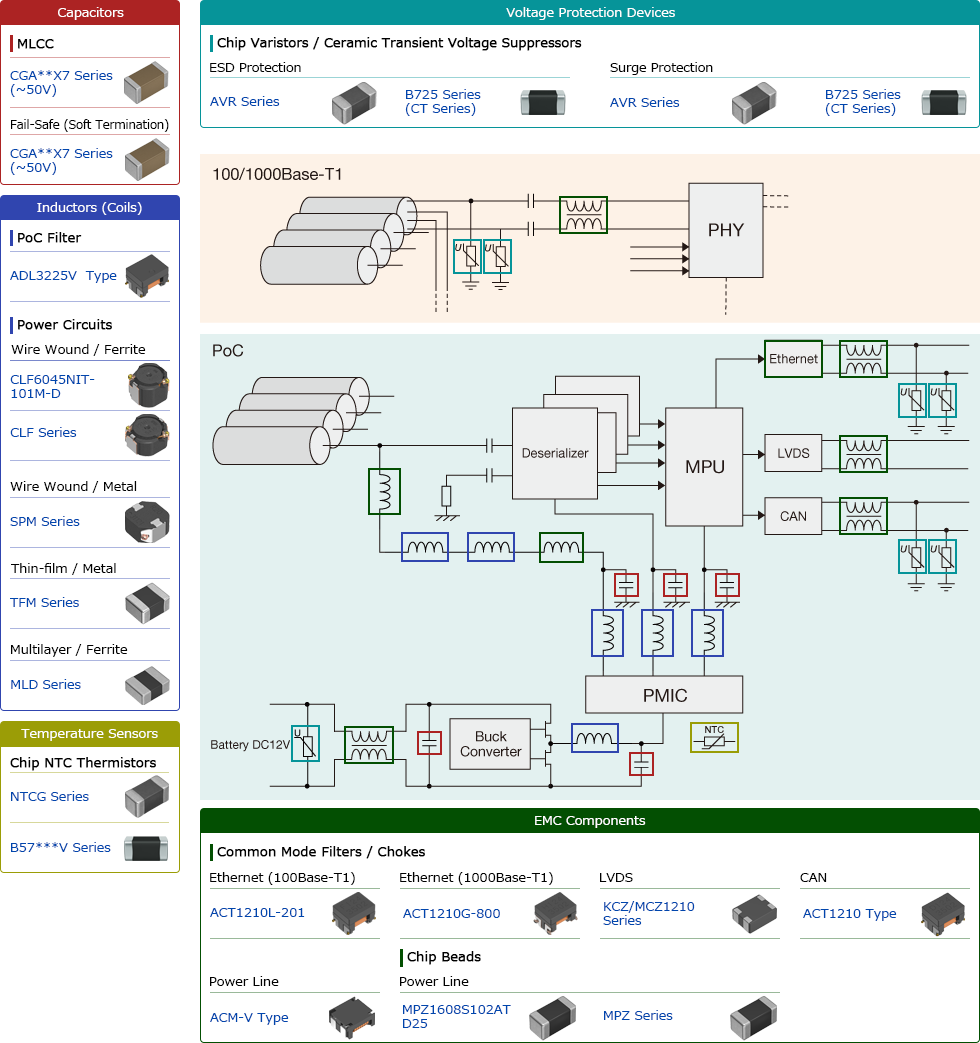Click the varistor symbol next to Battery DC12V
The height and width of the screenshot is (1043, 980).
[305, 744]
